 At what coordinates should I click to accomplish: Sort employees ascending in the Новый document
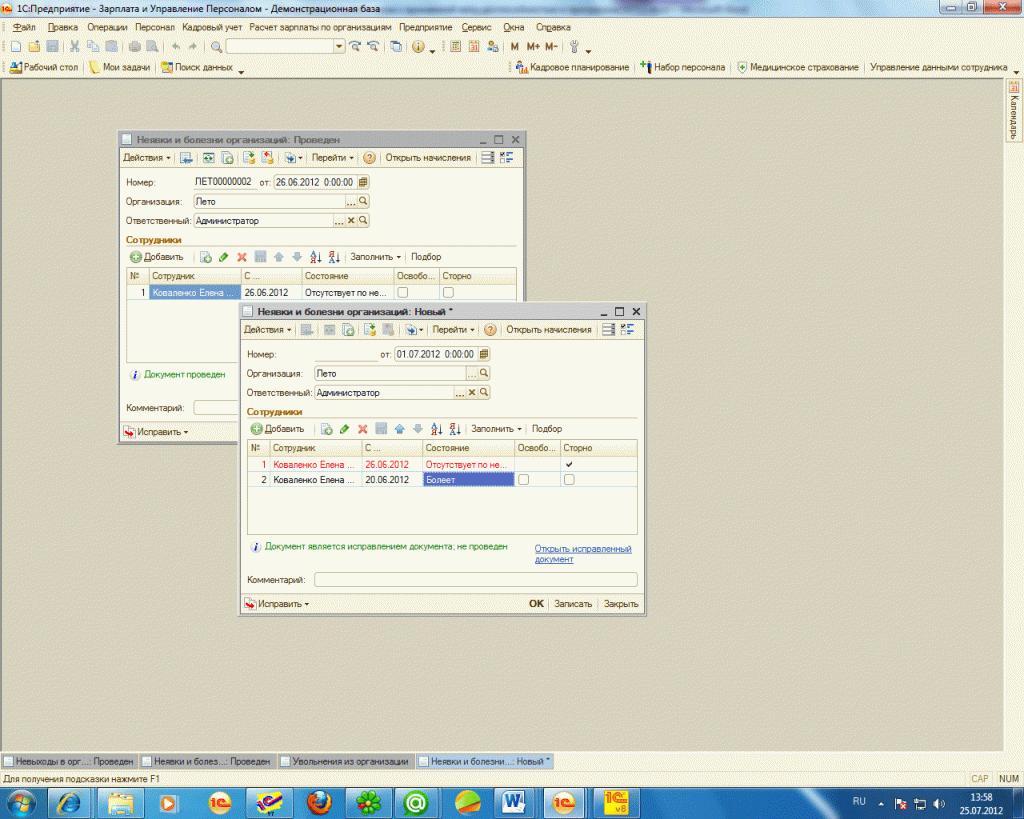pyautogui.click(x=436, y=428)
